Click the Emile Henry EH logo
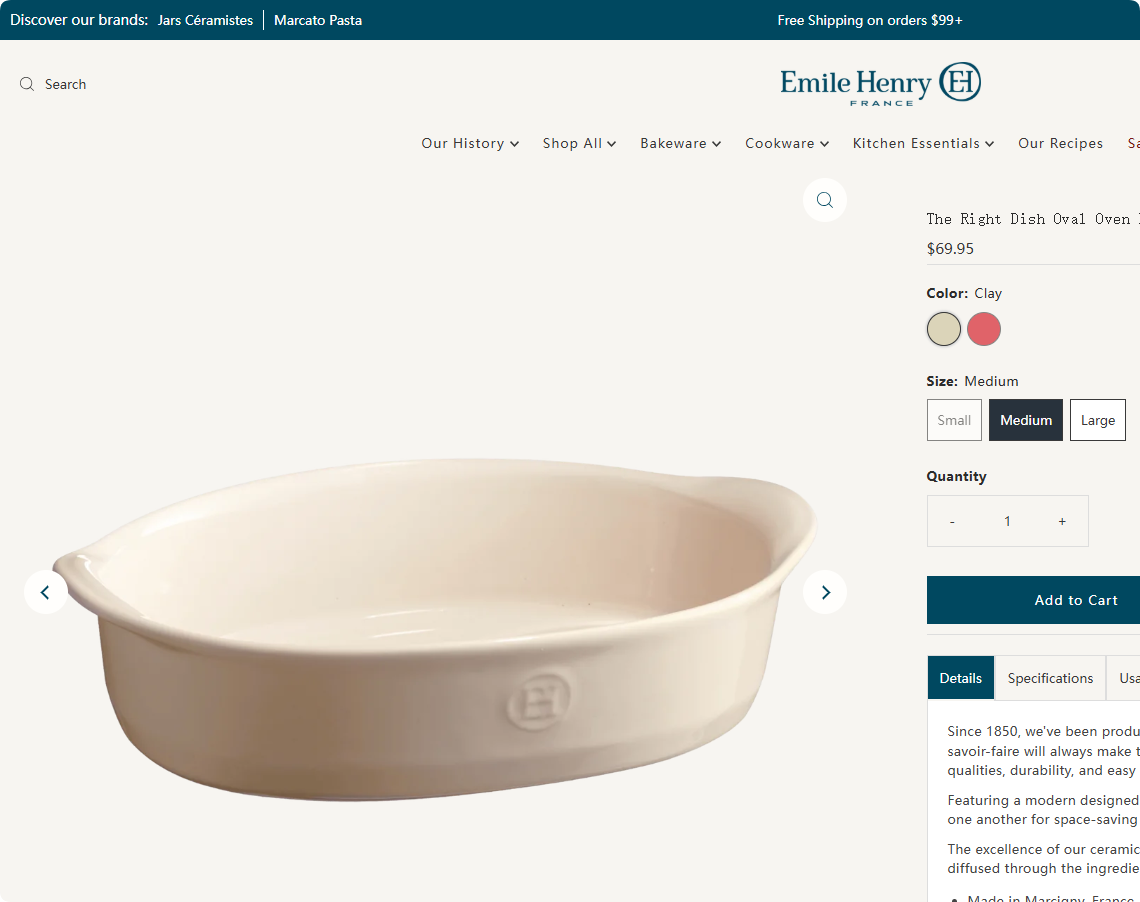 pyautogui.click(x=880, y=84)
